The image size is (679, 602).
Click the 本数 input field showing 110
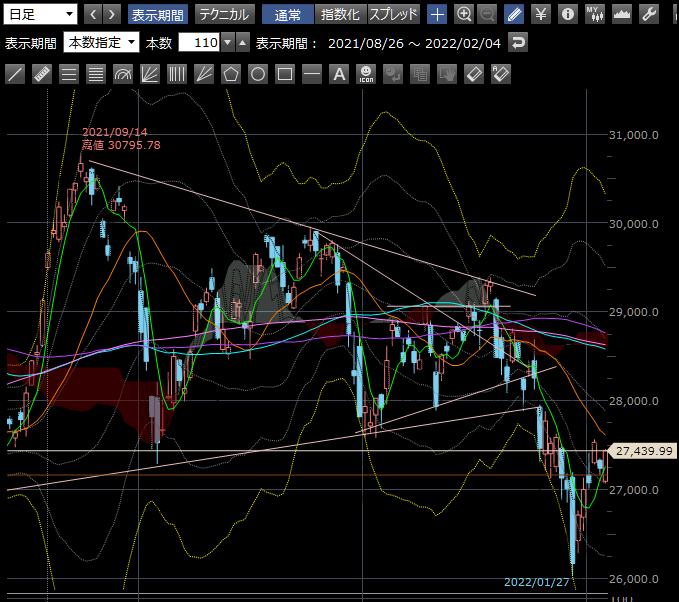(x=198, y=42)
